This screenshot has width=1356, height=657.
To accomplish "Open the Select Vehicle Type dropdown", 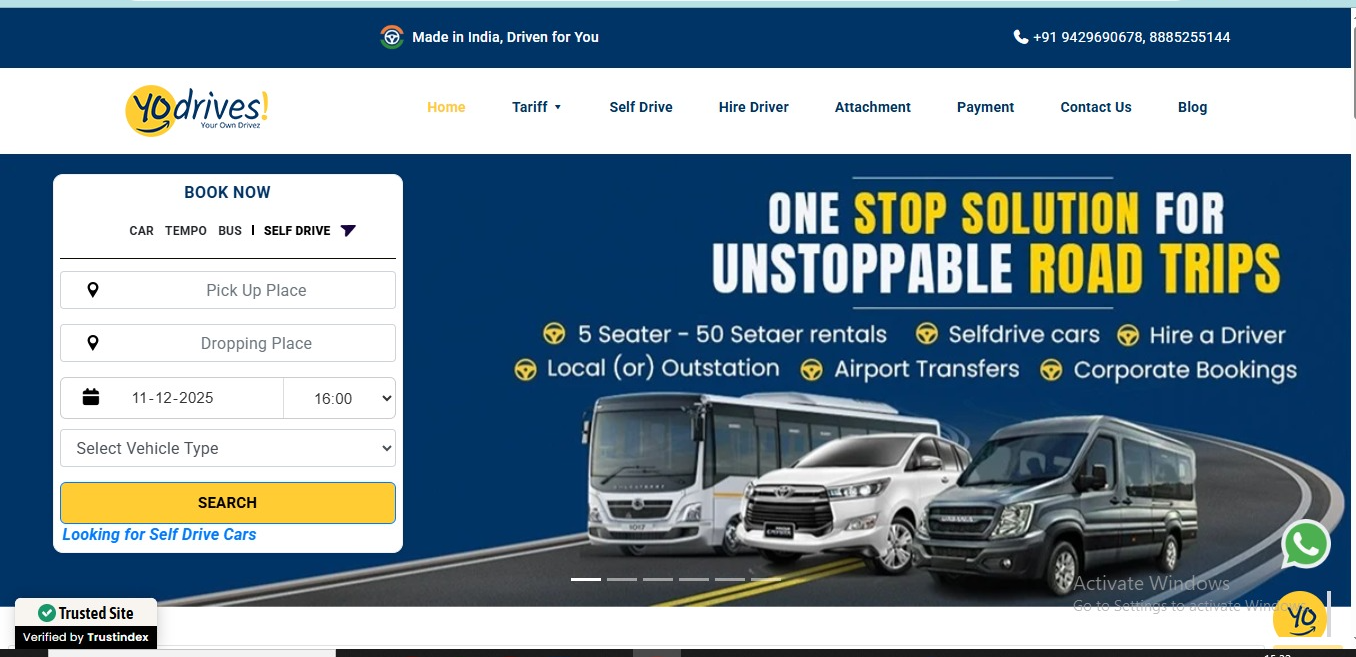I will (228, 448).
